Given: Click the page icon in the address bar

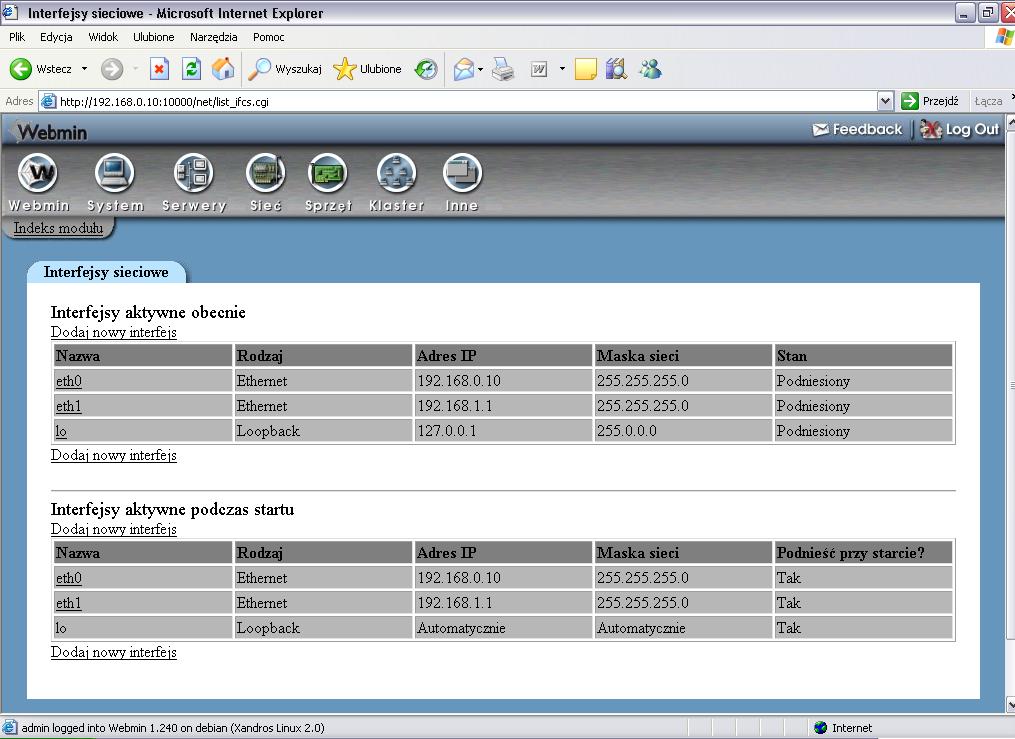Looking at the screenshot, I should [x=49, y=101].
